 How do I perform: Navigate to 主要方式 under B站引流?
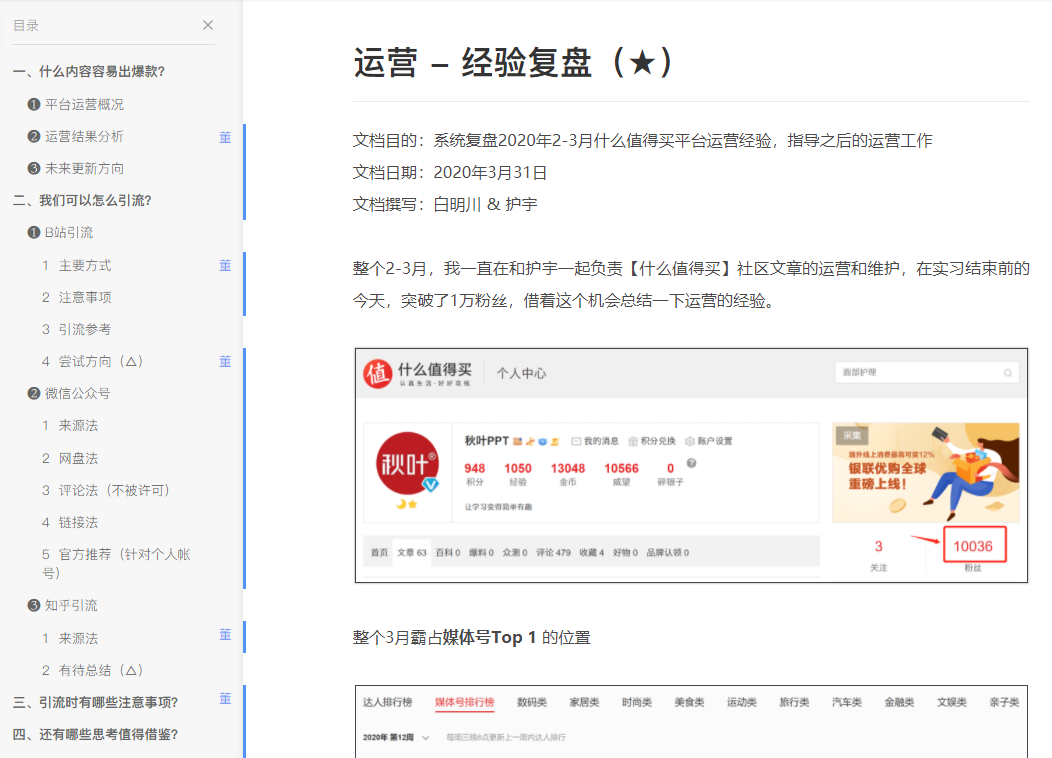76,266
